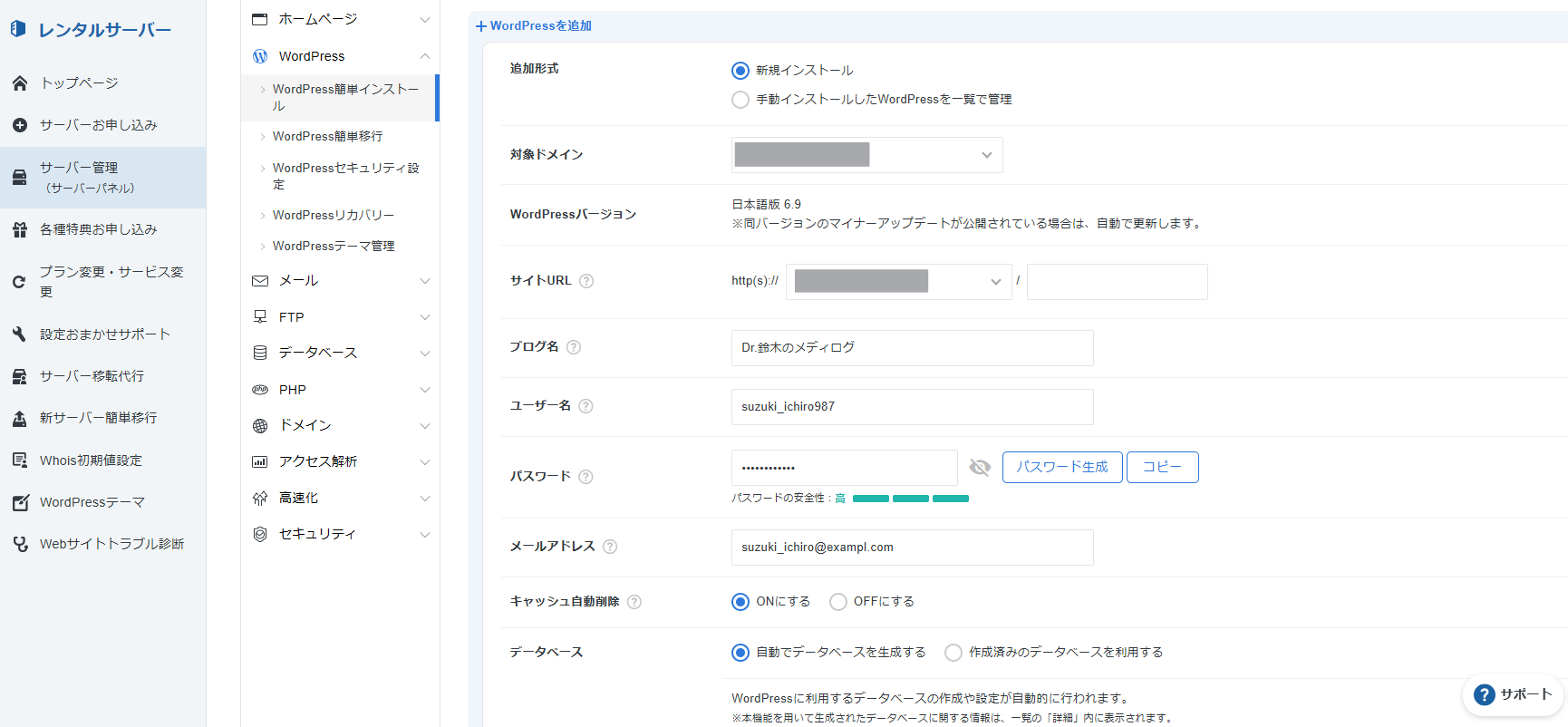Open the サポート help button
The width and height of the screenshot is (1568, 727).
(1513, 695)
